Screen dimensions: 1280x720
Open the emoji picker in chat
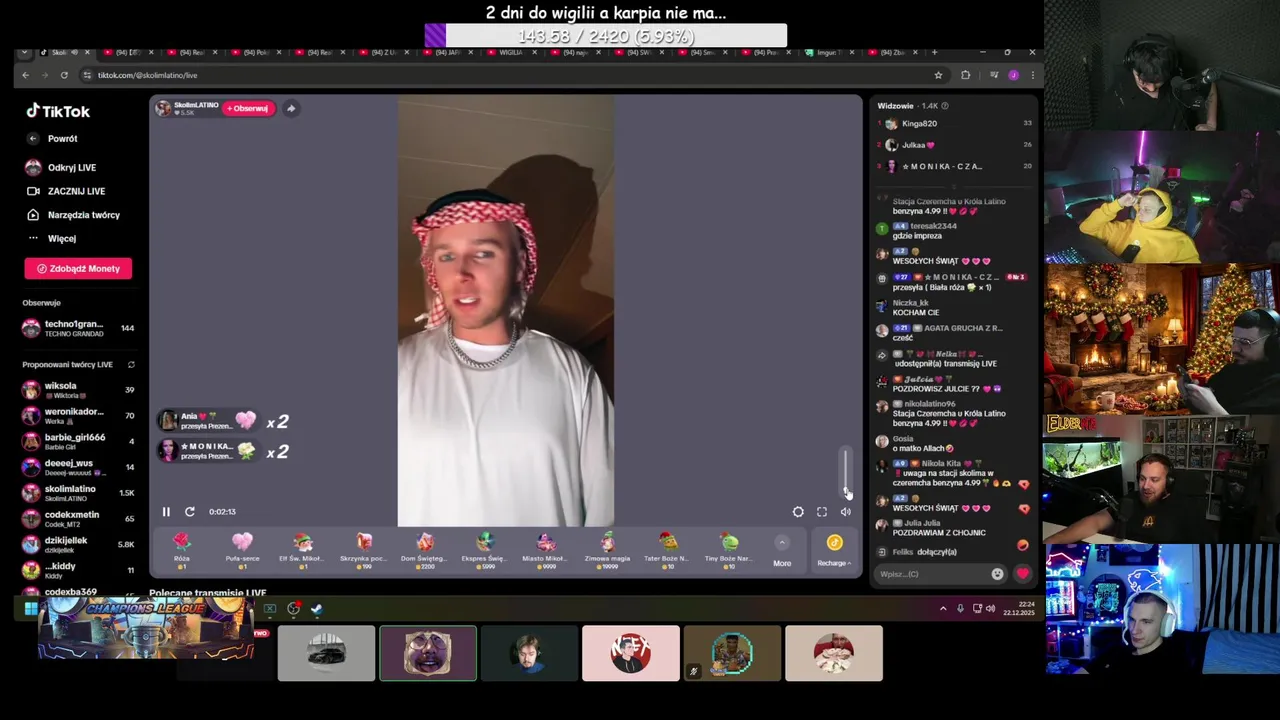997,574
